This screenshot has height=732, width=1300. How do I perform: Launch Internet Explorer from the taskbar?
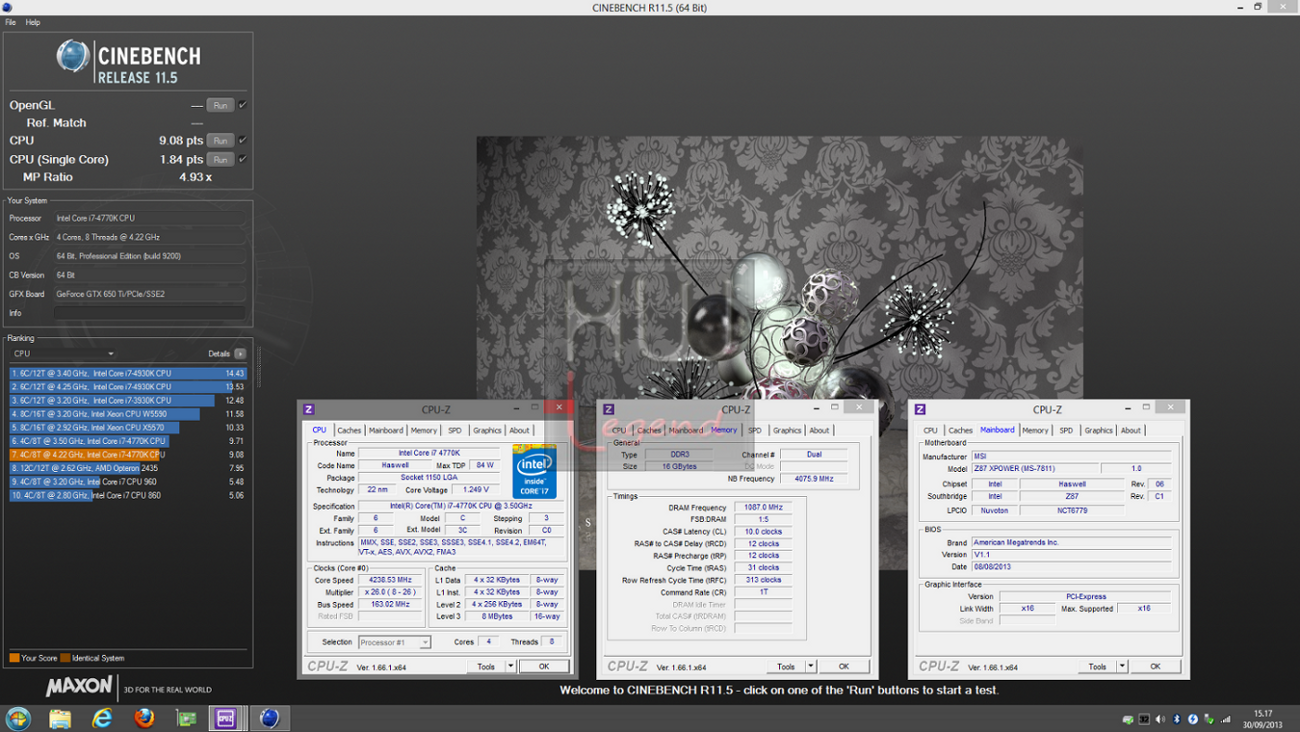tap(102, 718)
